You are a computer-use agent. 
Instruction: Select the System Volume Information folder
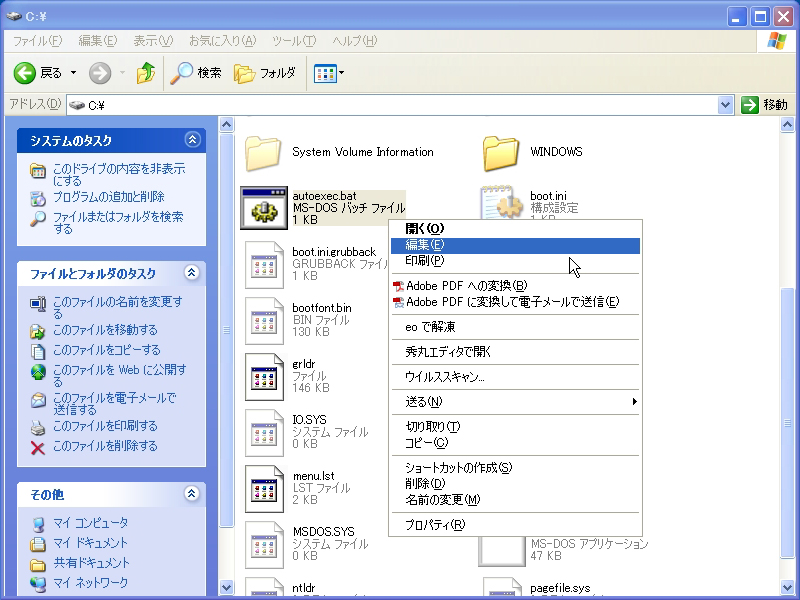[x=264, y=152]
